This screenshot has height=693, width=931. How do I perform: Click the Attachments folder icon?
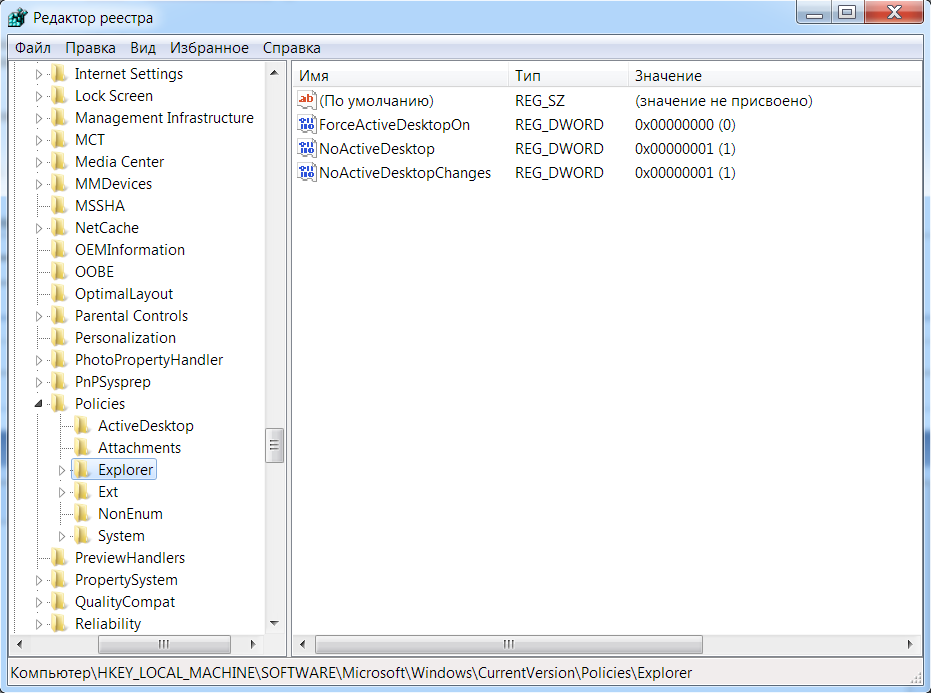pos(82,448)
